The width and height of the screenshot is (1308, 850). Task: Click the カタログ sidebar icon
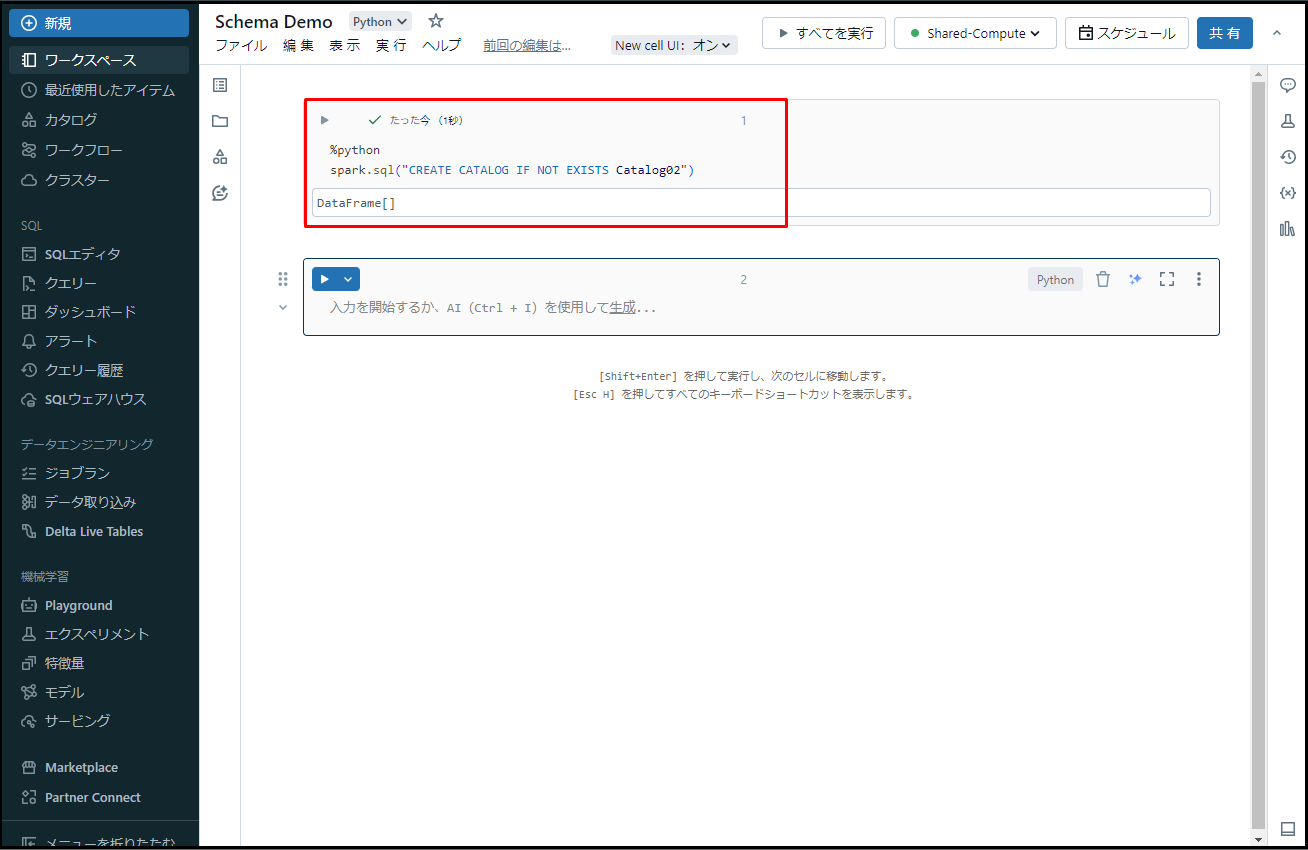[29, 120]
